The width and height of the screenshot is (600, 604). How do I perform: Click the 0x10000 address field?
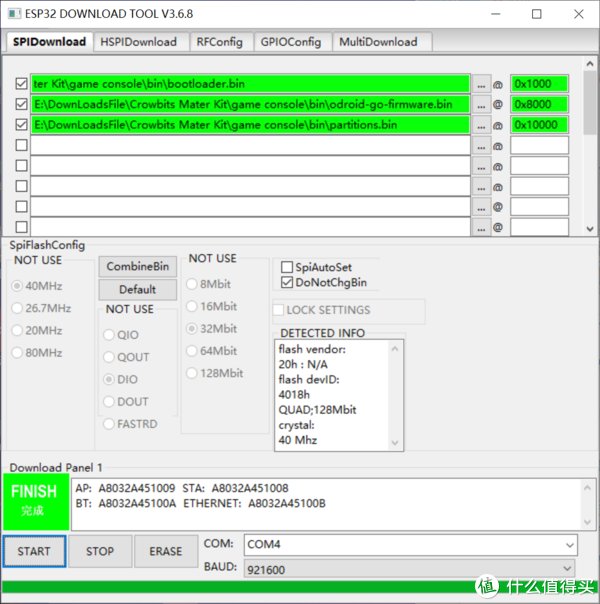539,124
